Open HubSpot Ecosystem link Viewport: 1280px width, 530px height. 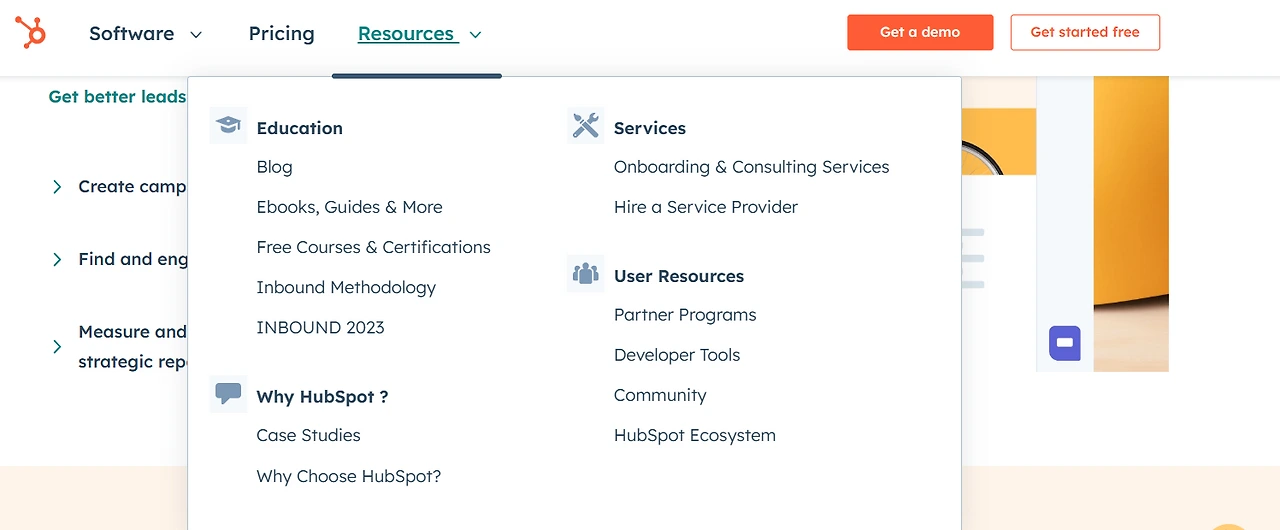[695, 435]
